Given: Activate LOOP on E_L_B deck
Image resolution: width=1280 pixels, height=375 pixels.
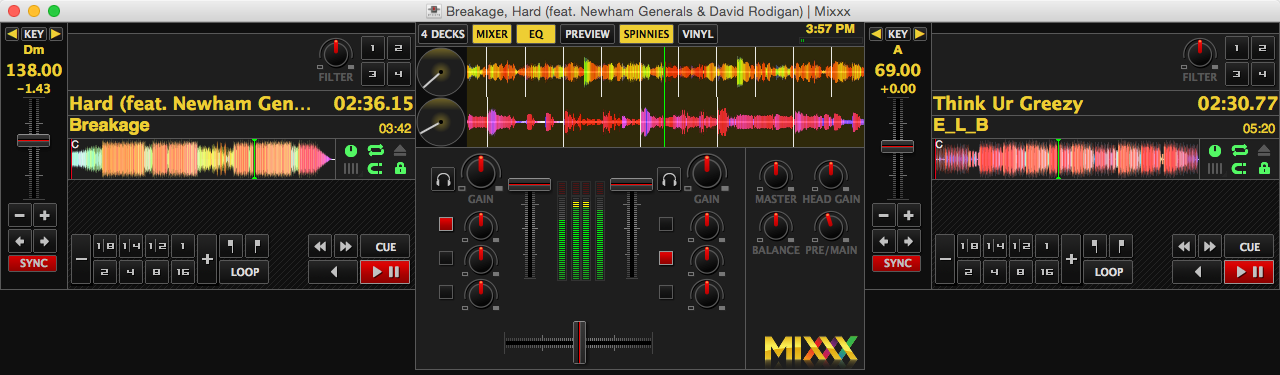Looking at the screenshot, I should click(x=1109, y=271).
